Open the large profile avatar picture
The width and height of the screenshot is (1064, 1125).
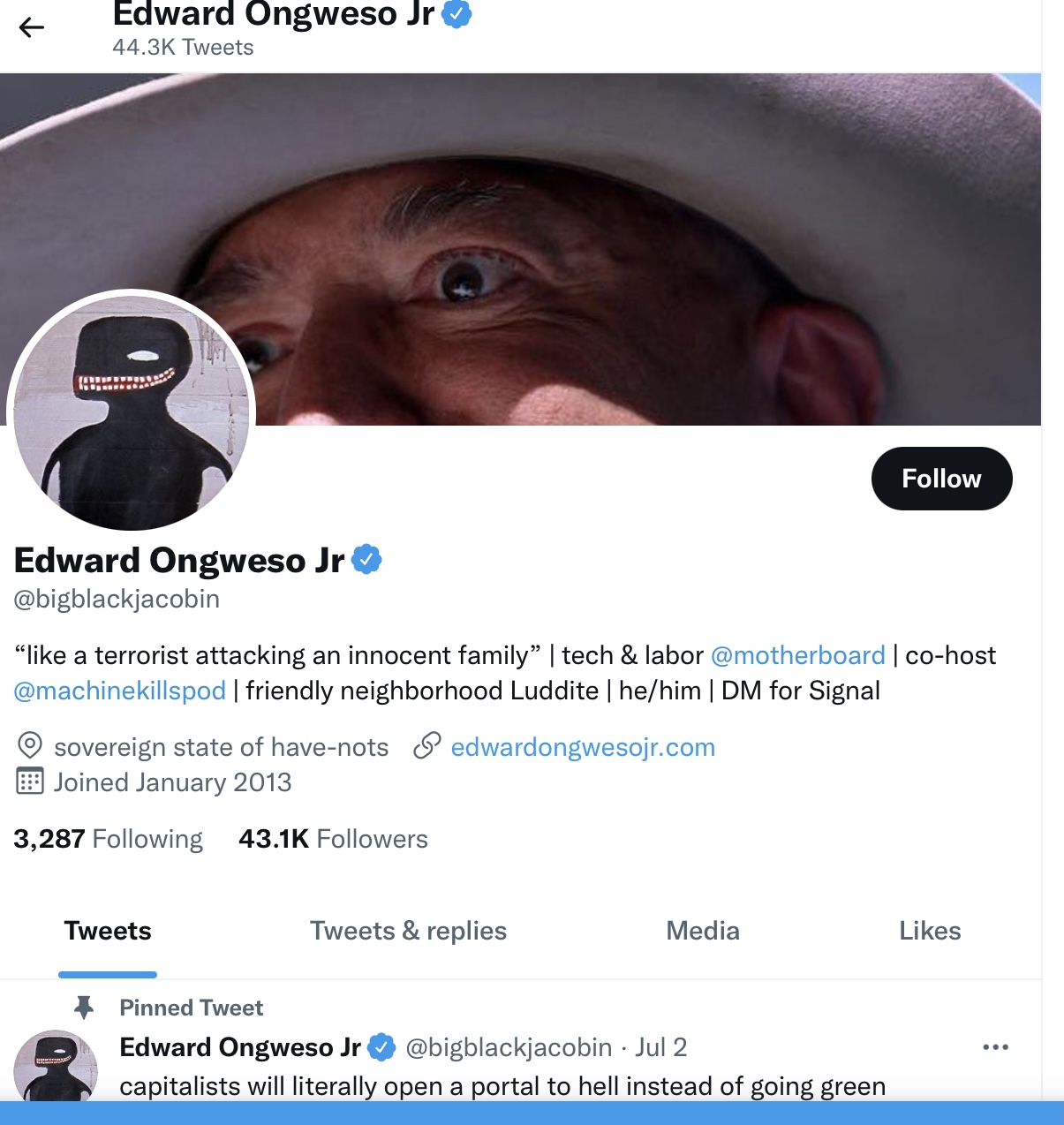pyautogui.click(x=132, y=411)
